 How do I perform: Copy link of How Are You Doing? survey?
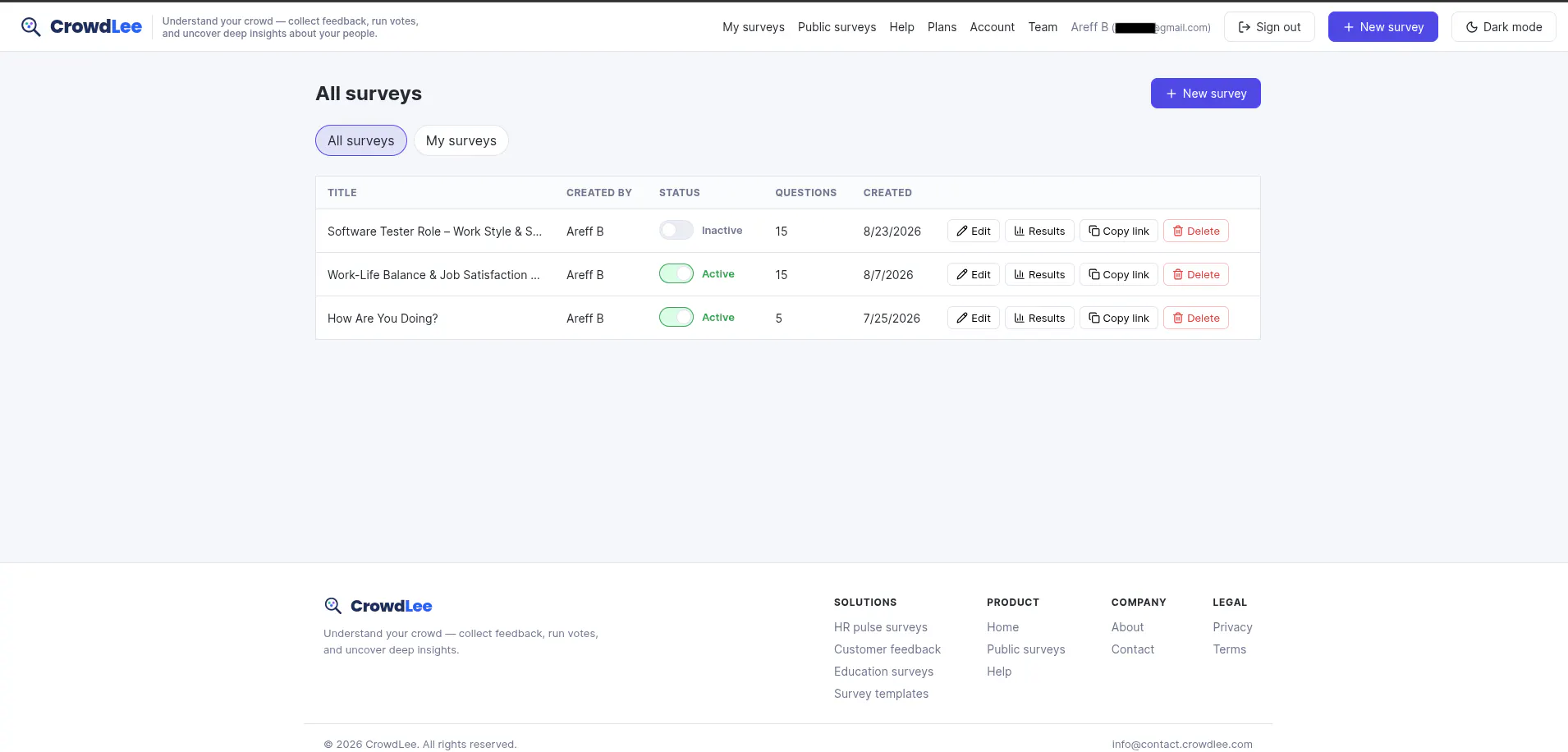(1119, 318)
